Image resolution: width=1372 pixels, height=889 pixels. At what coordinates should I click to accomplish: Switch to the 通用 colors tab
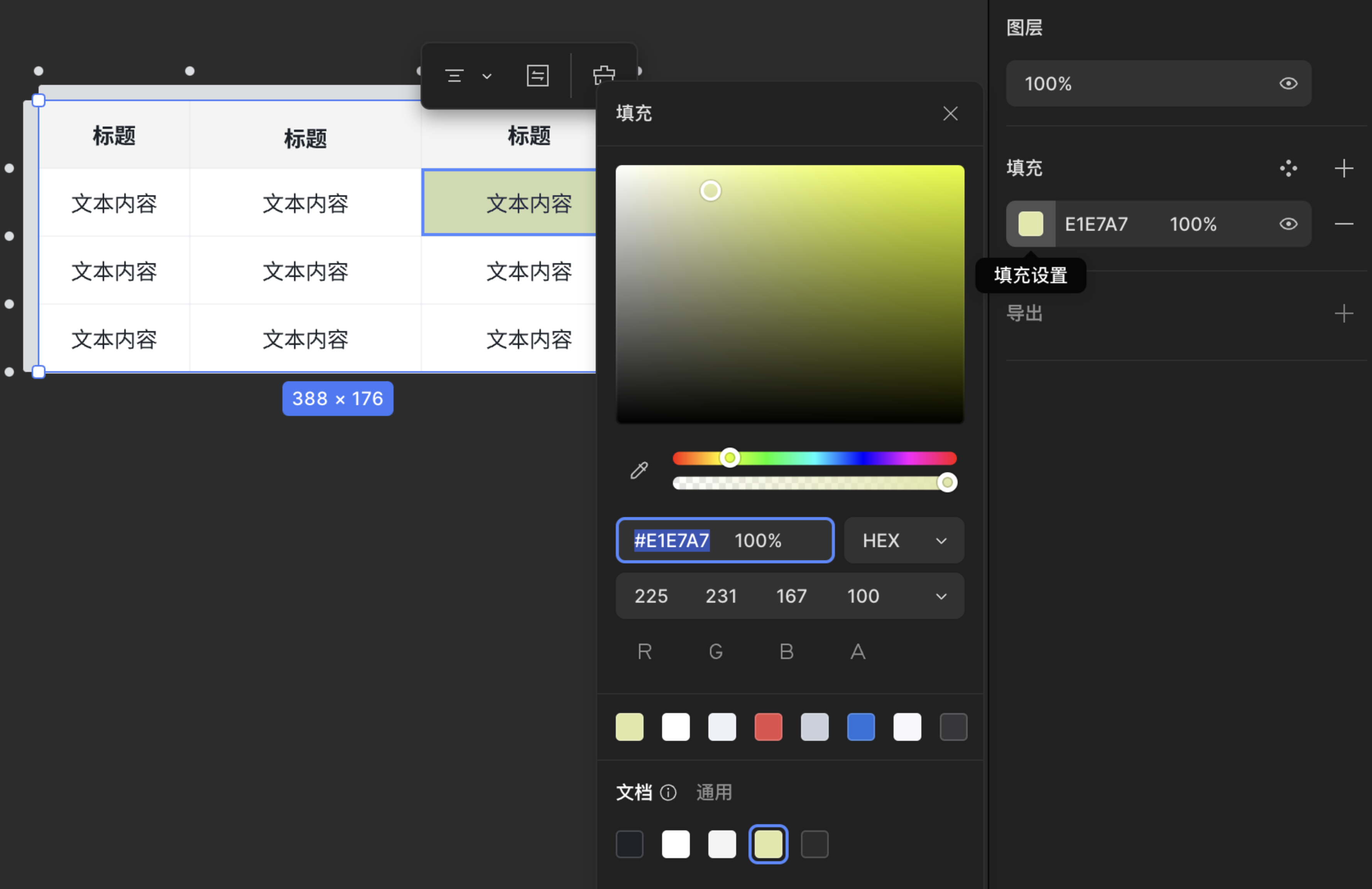714,793
